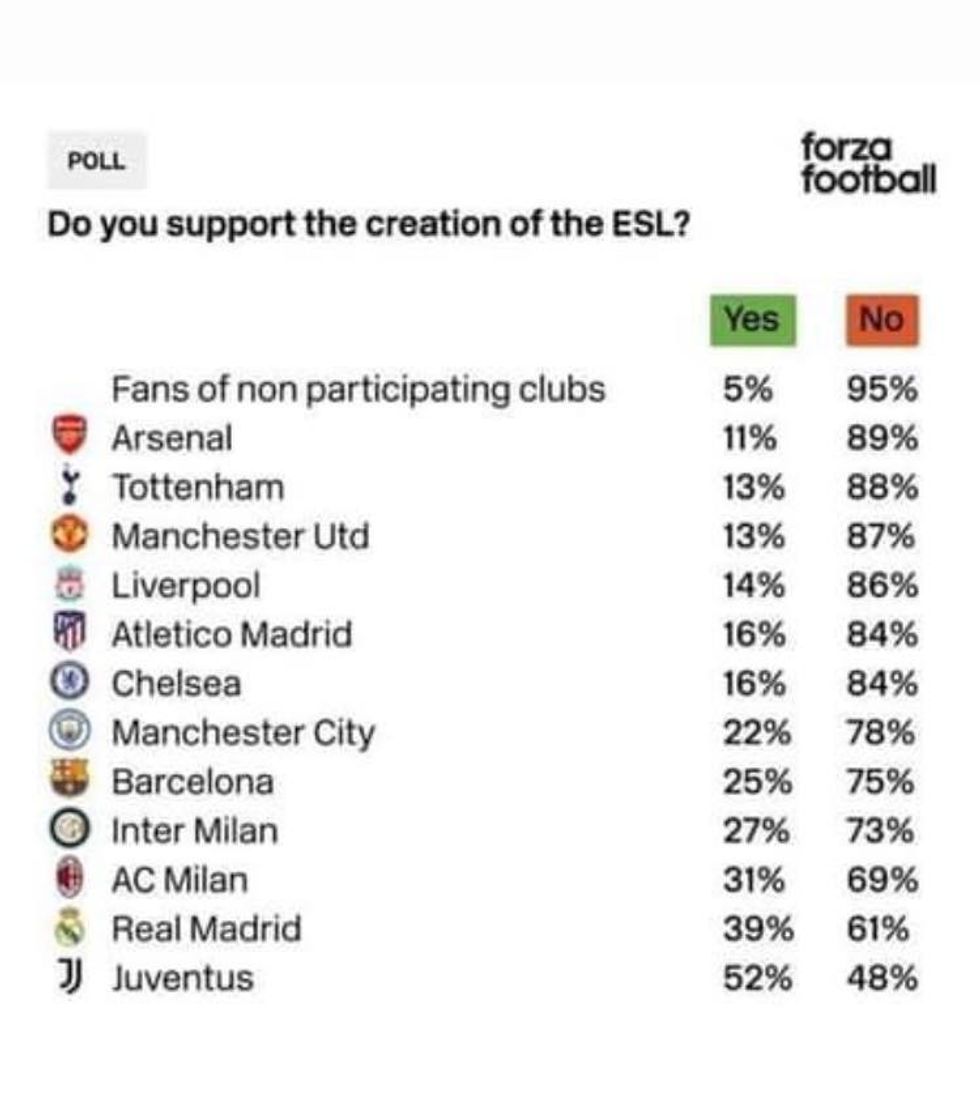Click Juventus 52% Yes value
This screenshot has height=1116, width=980.
pyautogui.click(x=758, y=977)
